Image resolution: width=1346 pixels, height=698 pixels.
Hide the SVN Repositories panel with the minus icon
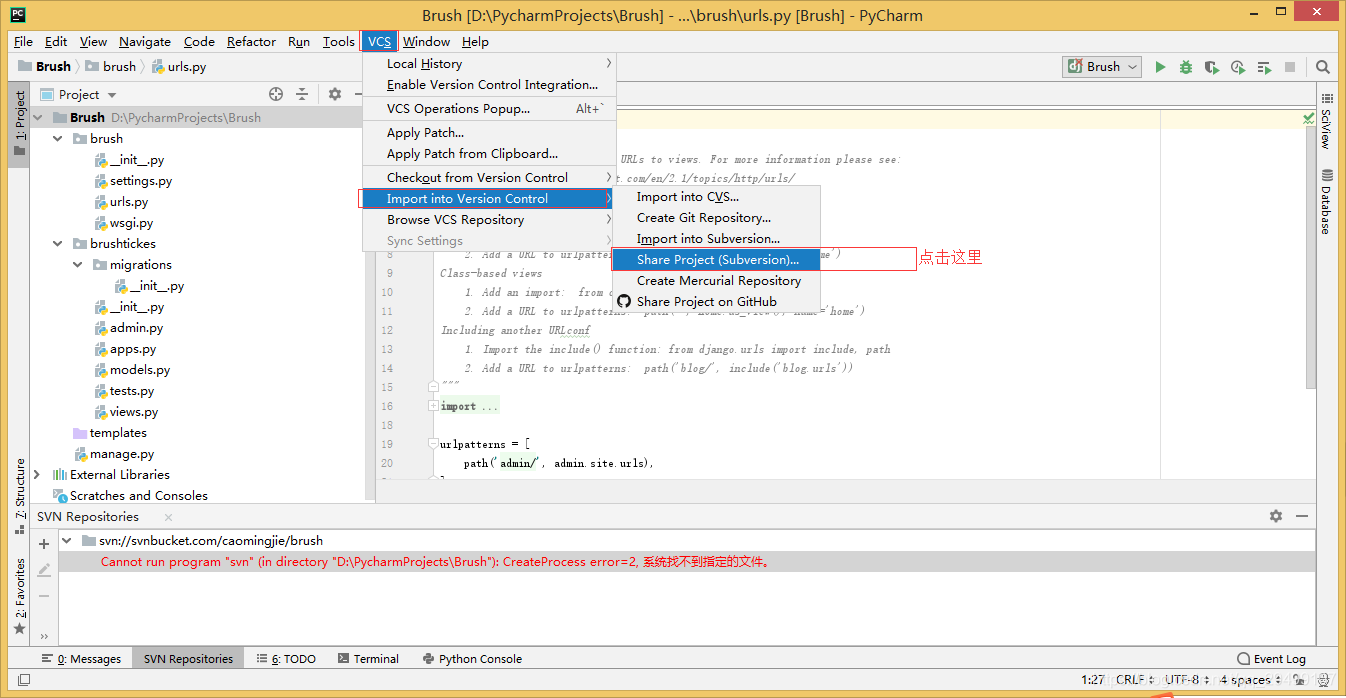(x=1301, y=516)
